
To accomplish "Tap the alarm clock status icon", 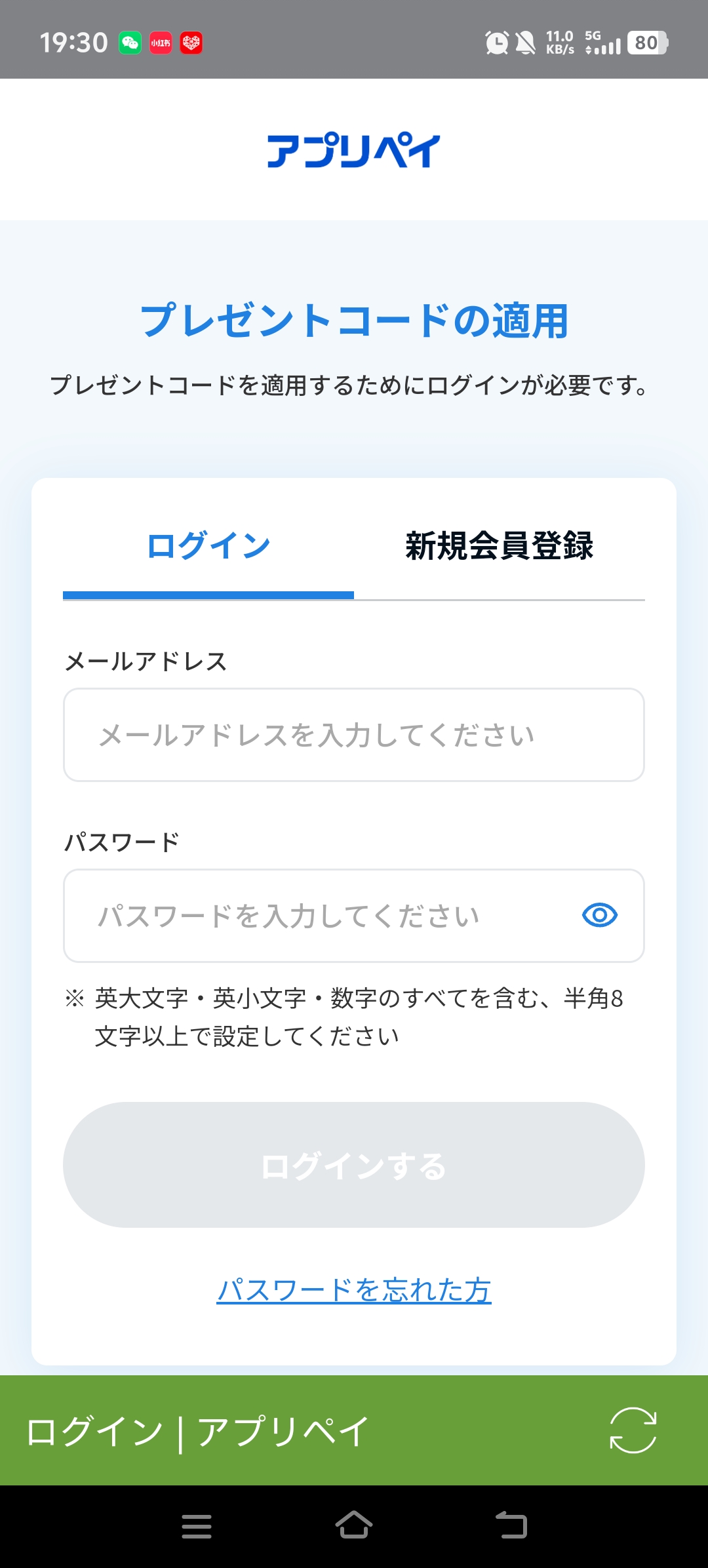I will [497, 43].
